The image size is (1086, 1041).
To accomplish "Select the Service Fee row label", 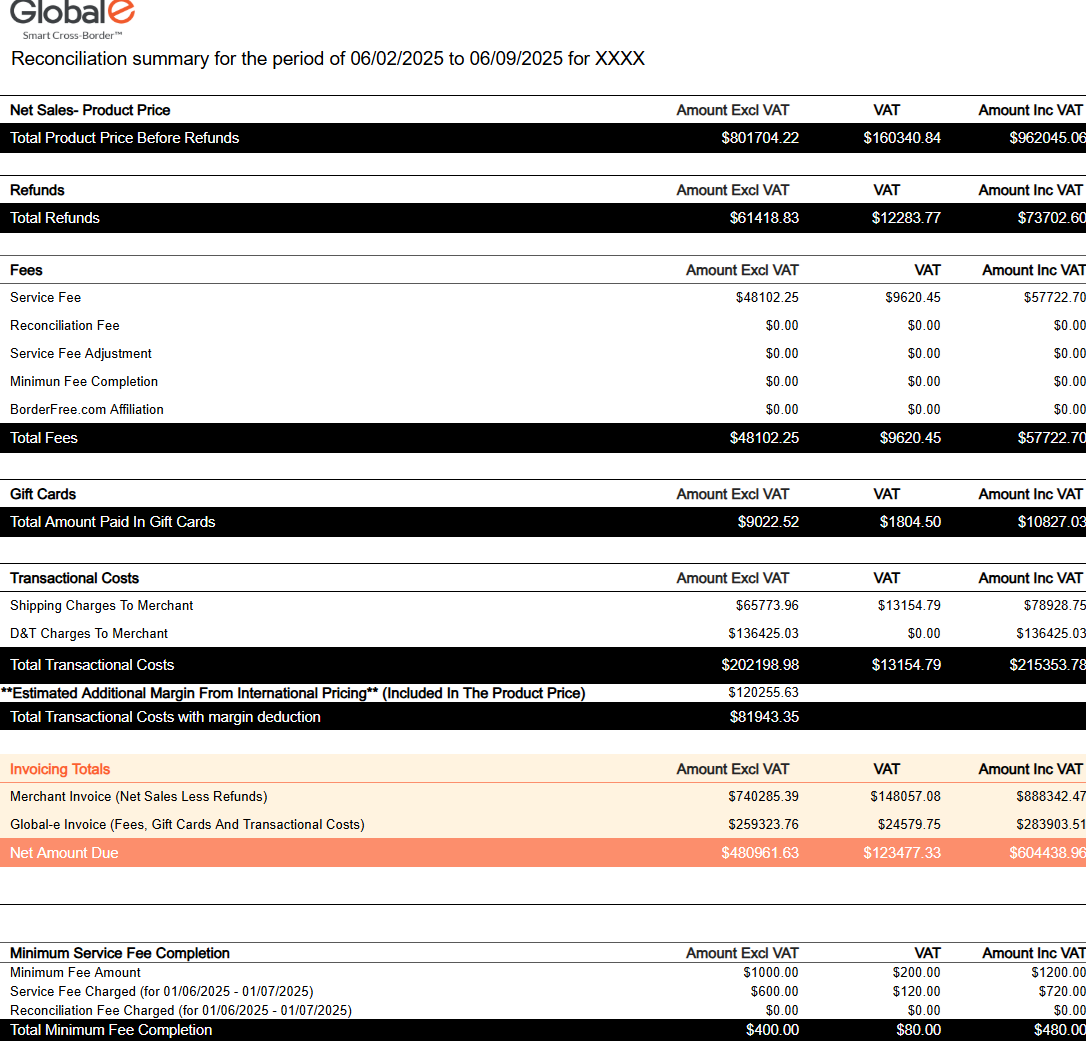I will tap(45, 298).
